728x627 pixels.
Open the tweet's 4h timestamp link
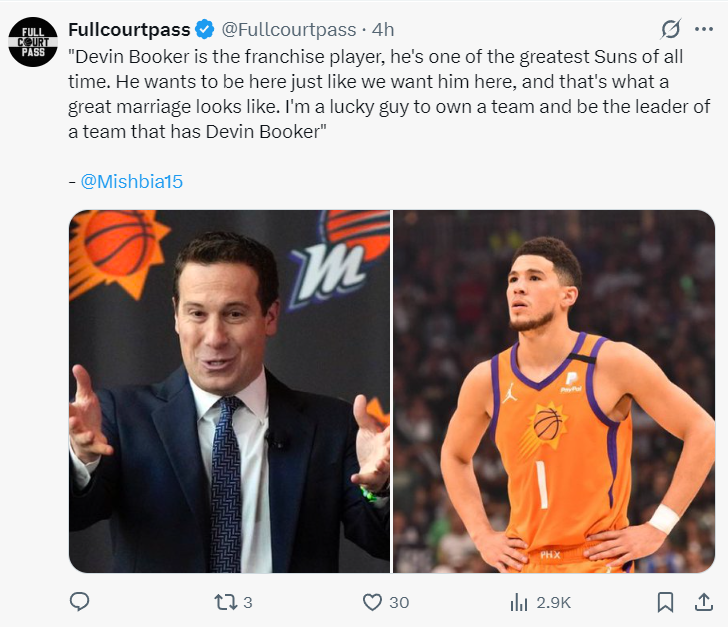[386, 29]
